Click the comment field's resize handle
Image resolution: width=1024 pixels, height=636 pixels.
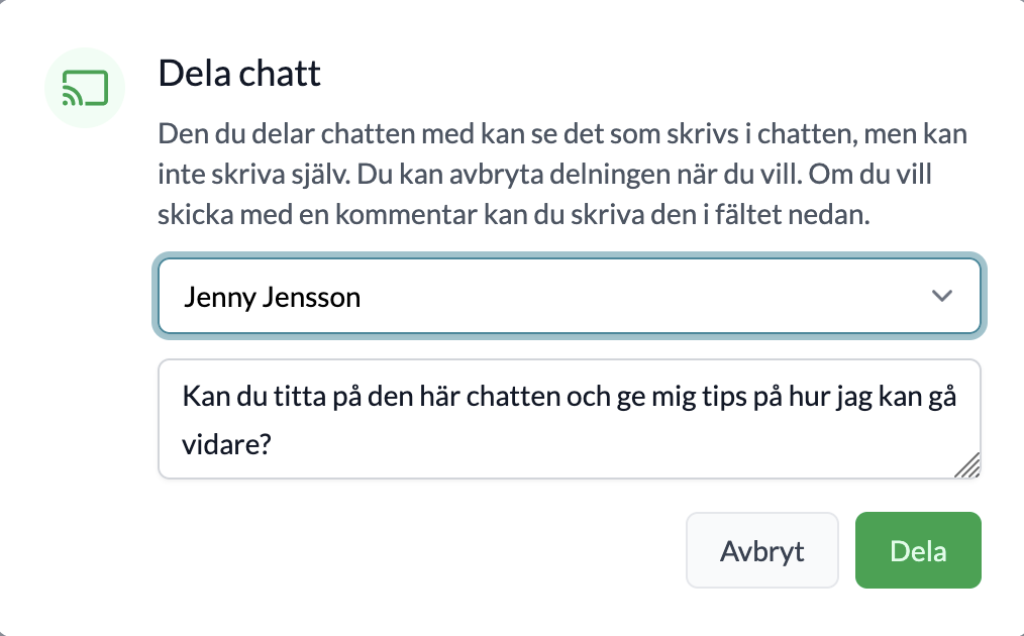pos(966,464)
